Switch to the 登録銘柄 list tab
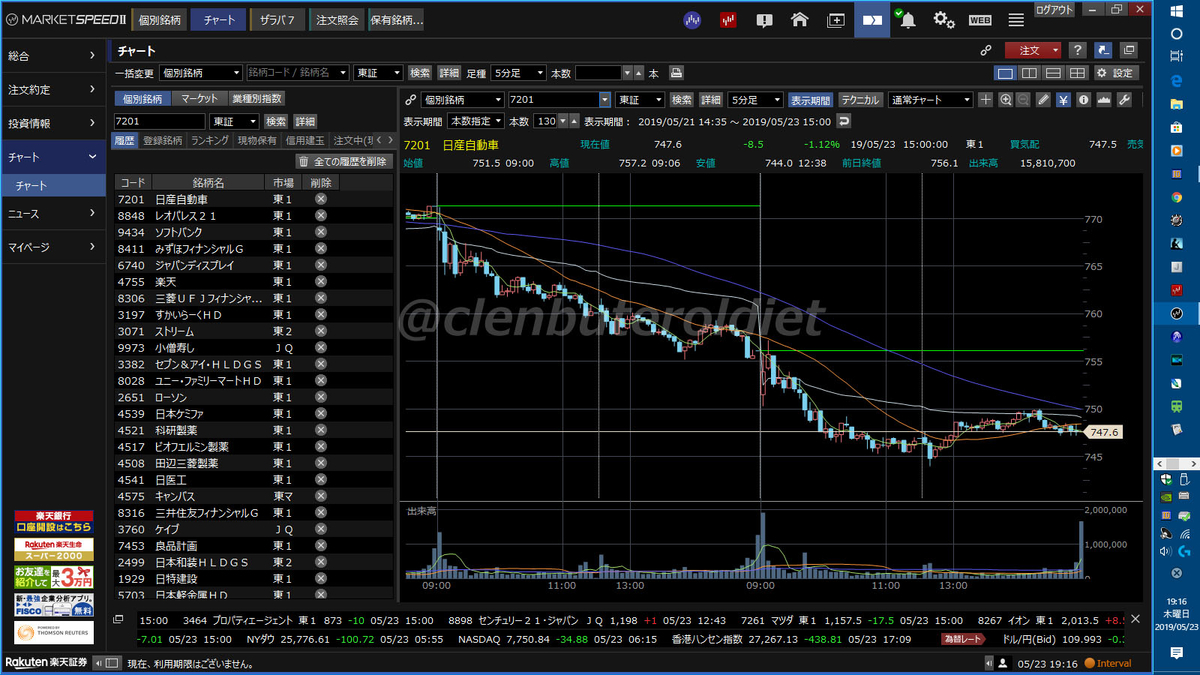Viewport: 1200px width, 675px height. (x=162, y=141)
